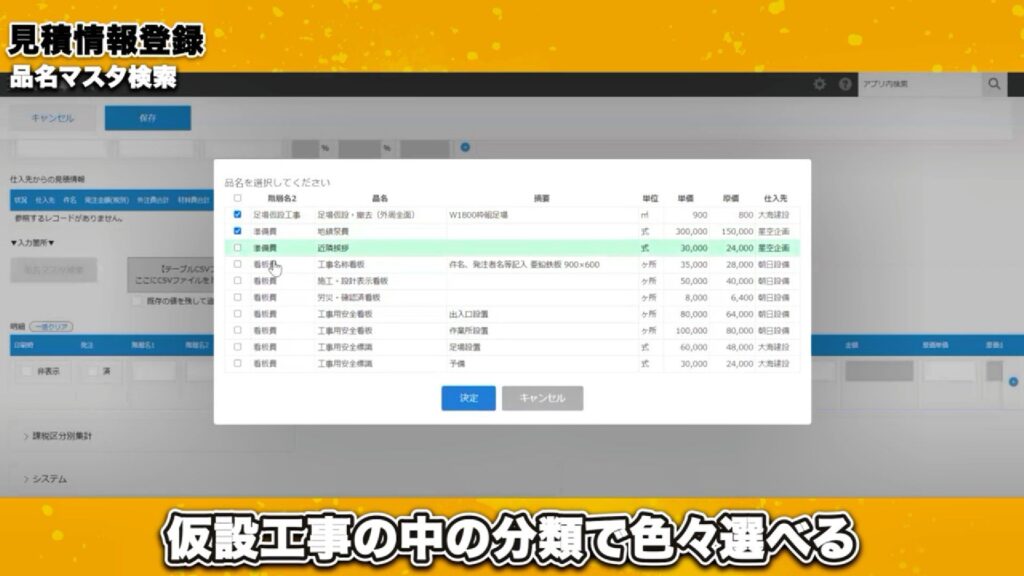
Task: Check the 近隣挨拶 row checkbox
Action: [x=237, y=248]
